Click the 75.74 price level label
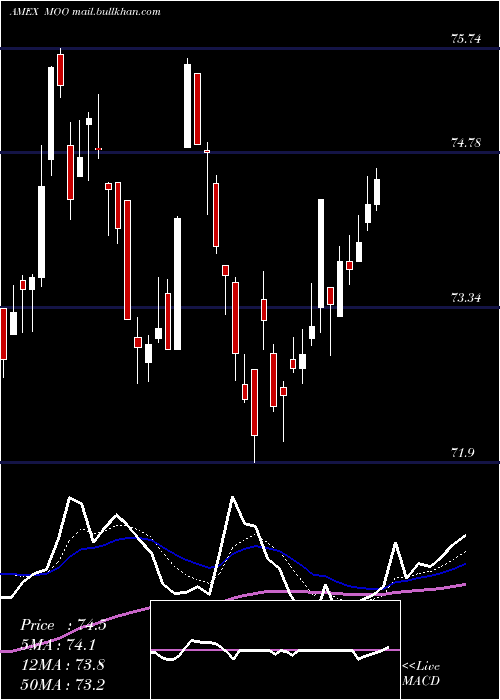This screenshot has width=500, height=700. coord(466,39)
